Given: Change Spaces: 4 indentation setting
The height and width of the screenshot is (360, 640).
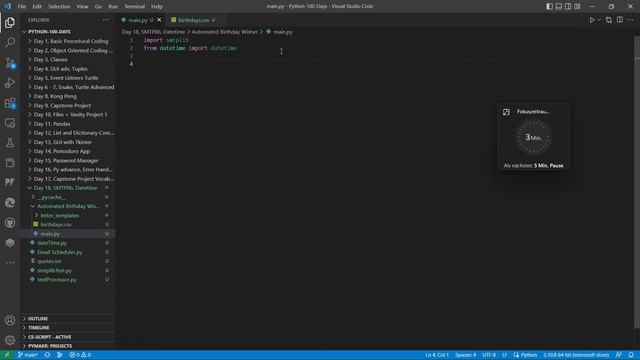Looking at the screenshot, I should pyautogui.click(x=466, y=355).
